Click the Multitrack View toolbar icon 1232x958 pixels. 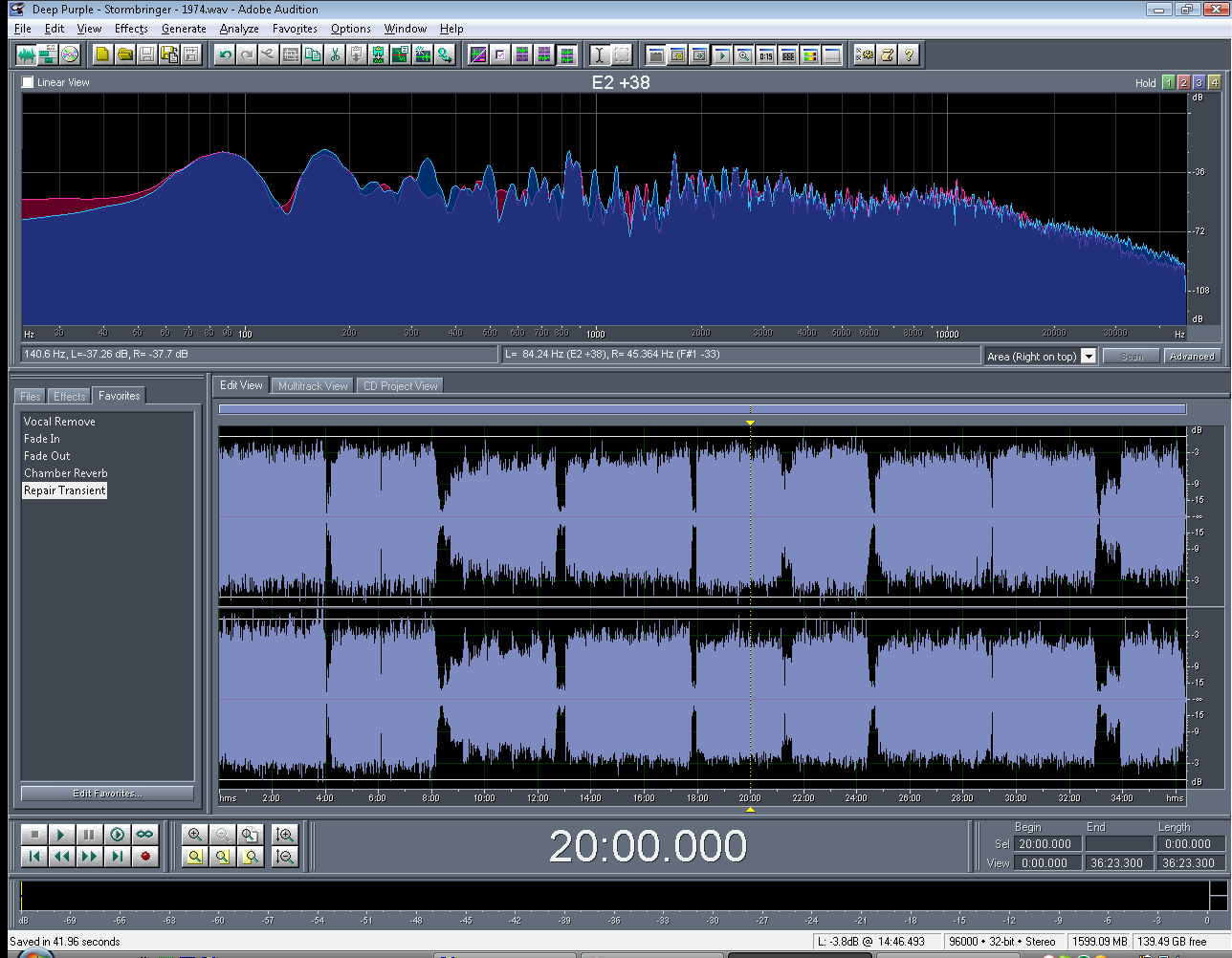48,54
